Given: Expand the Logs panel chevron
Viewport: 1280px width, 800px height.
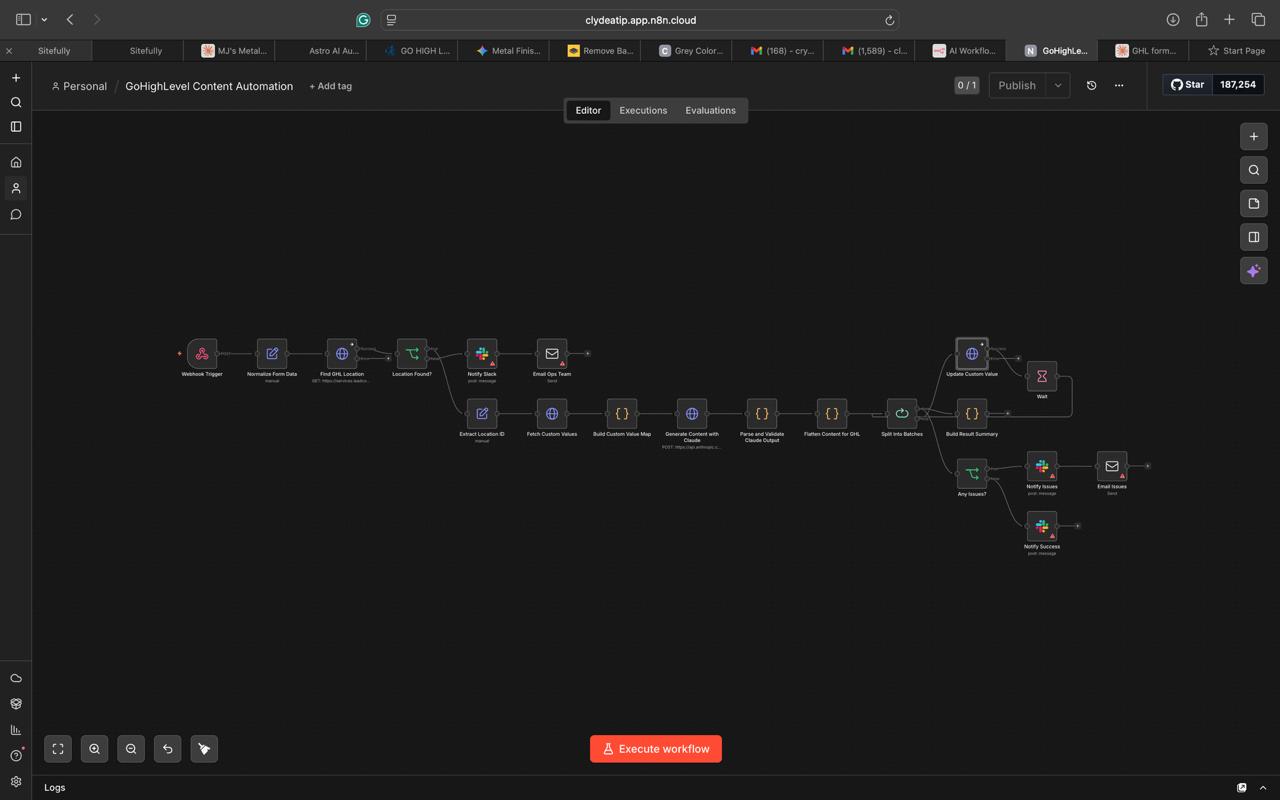Looking at the screenshot, I should pyautogui.click(x=1263, y=788).
